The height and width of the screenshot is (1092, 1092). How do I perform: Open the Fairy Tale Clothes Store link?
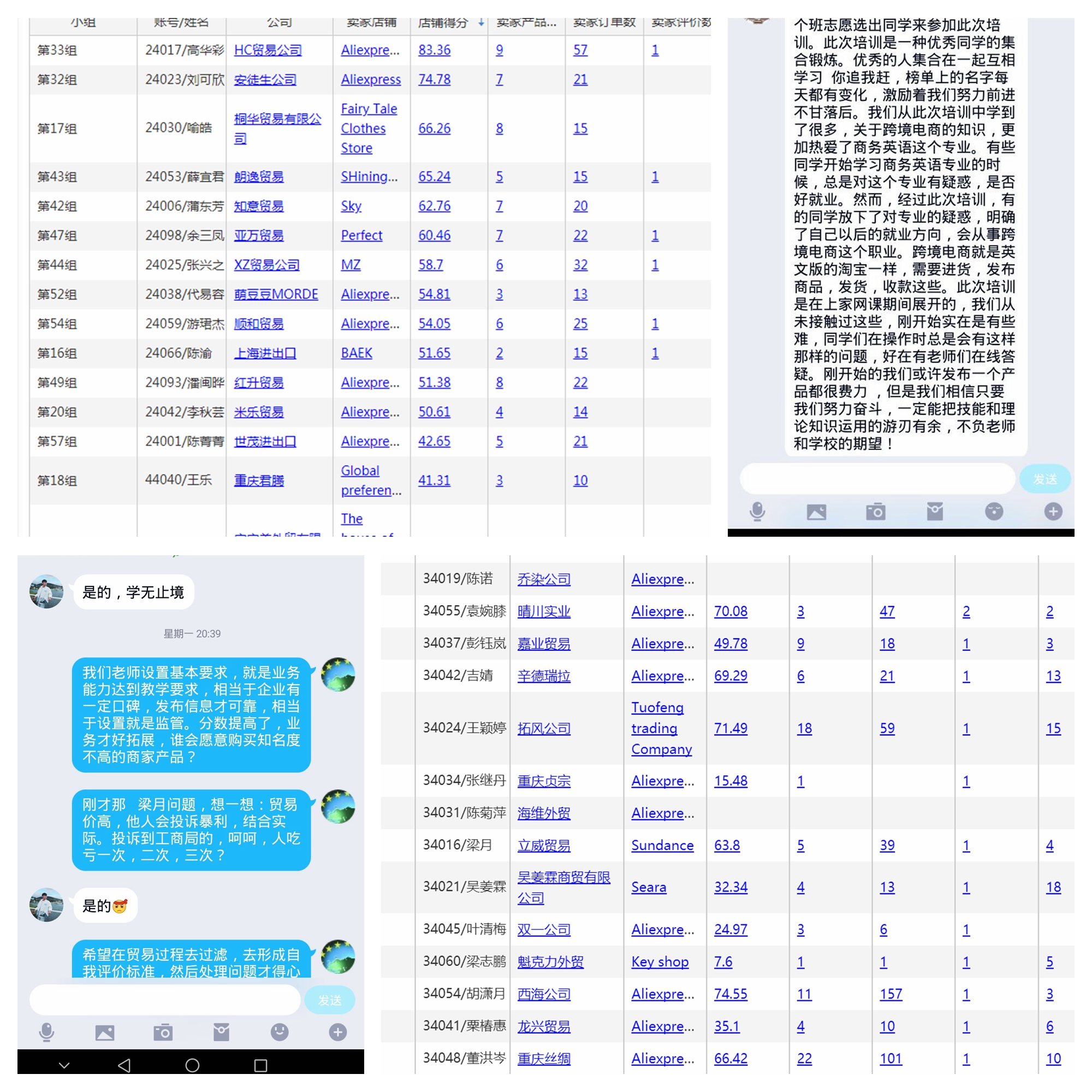pyautogui.click(x=368, y=128)
